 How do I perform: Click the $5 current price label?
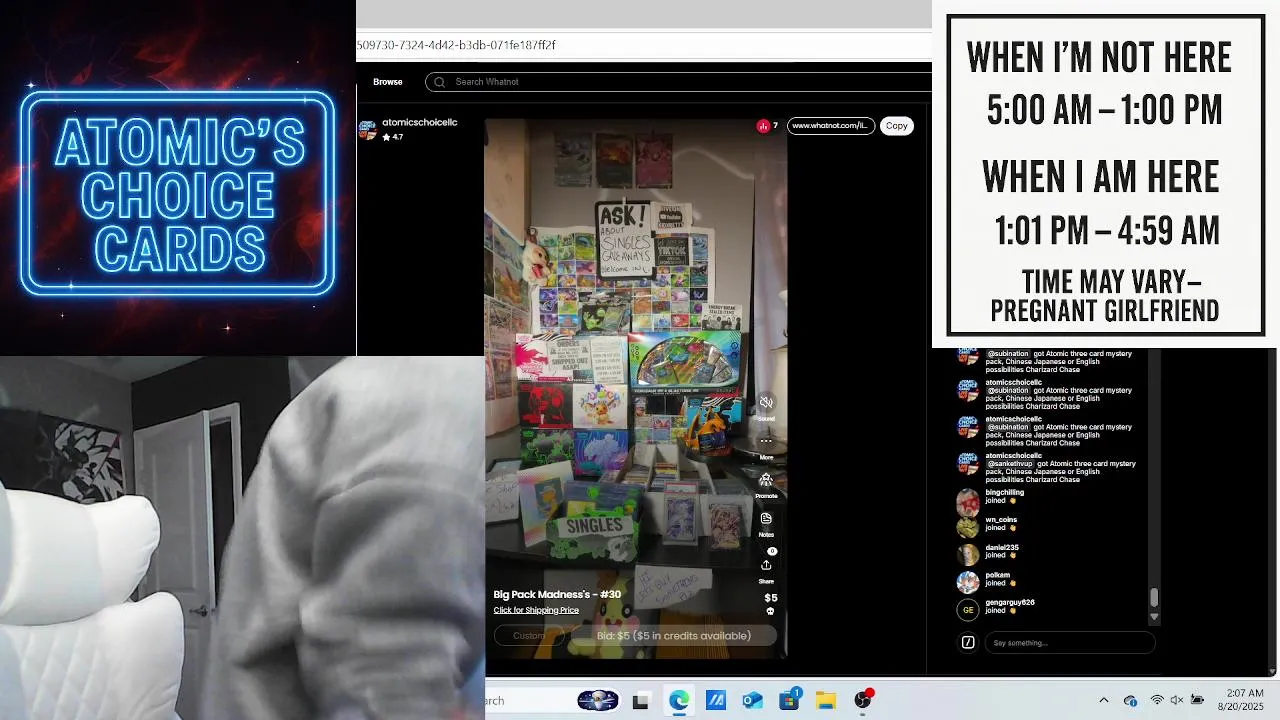click(771, 598)
